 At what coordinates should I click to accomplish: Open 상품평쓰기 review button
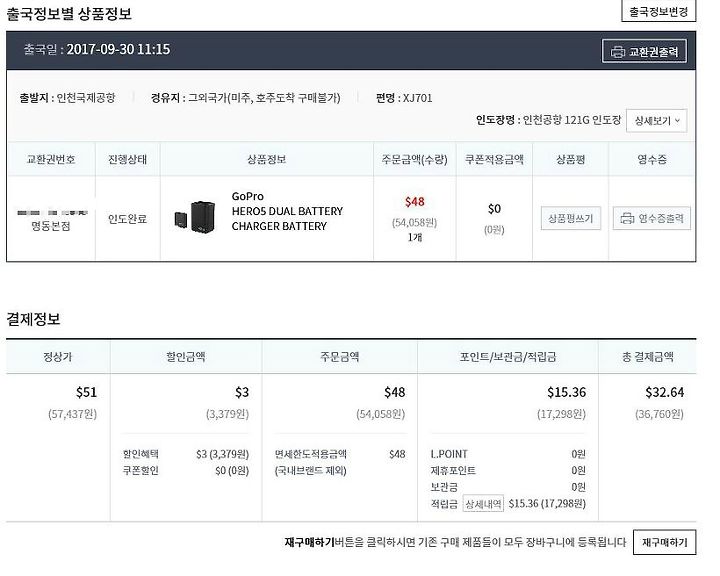pyautogui.click(x=571, y=218)
